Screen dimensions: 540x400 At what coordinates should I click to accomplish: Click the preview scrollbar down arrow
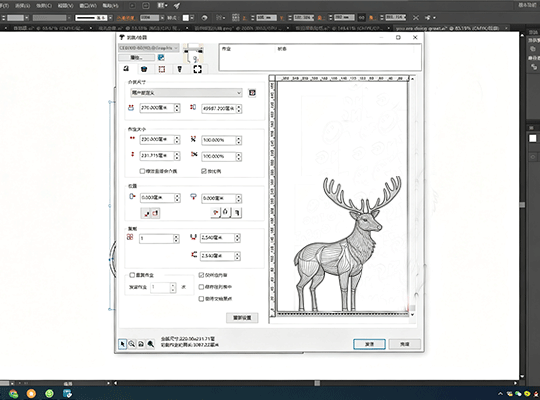point(412,314)
